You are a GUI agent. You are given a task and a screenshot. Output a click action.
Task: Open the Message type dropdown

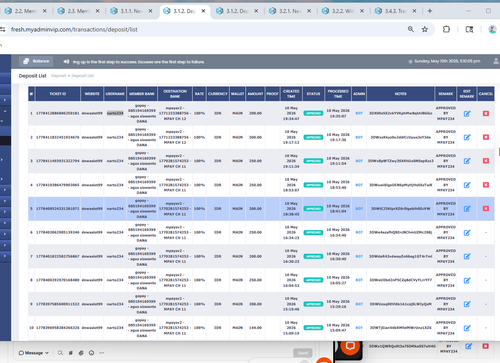(x=34, y=353)
